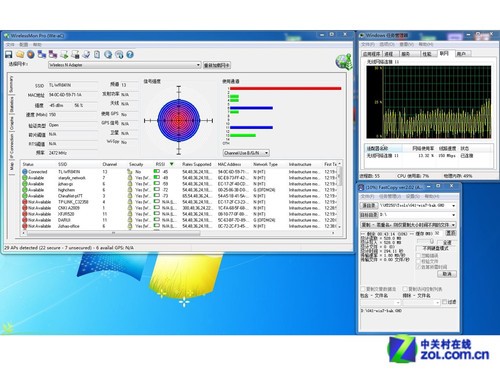
Task: Click the reload-adapter button beside the adapter dropdown
Action: tap(217, 65)
